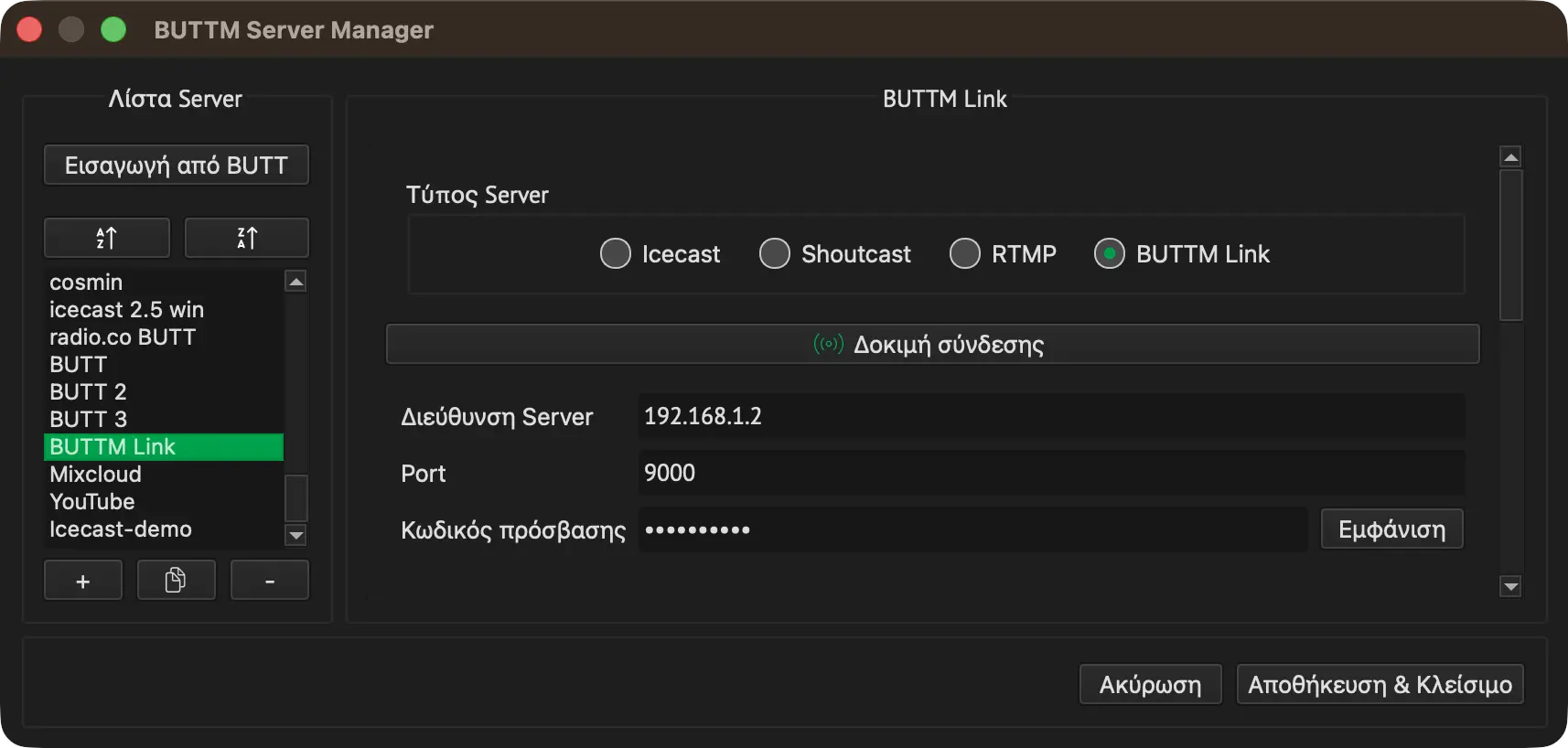Click the Εισαγωγή από BUTT button

[177, 165]
